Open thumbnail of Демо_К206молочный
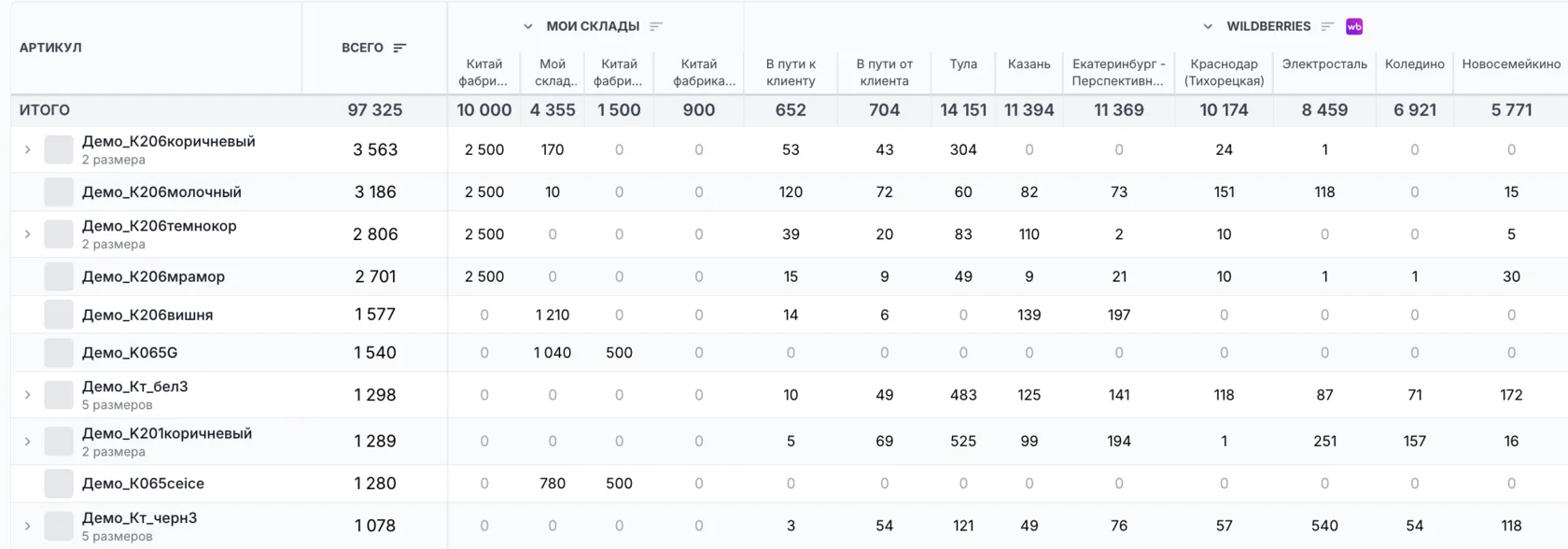The image size is (1568, 549). tap(59, 192)
